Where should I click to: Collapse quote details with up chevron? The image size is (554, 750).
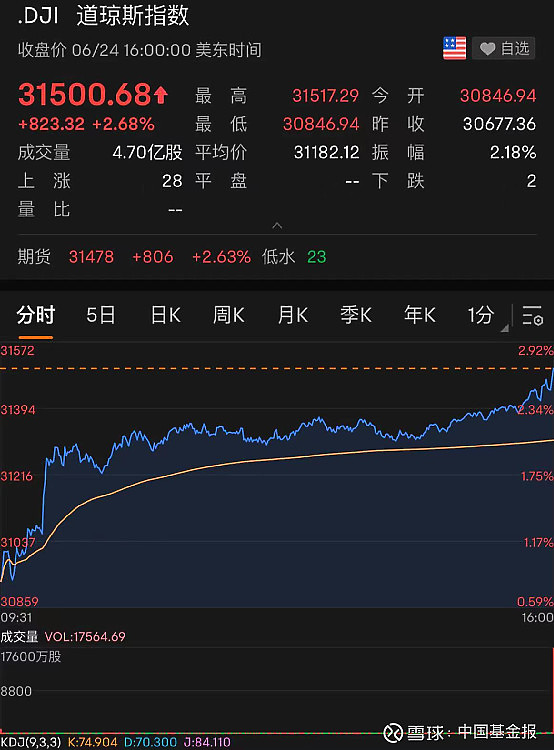277,225
